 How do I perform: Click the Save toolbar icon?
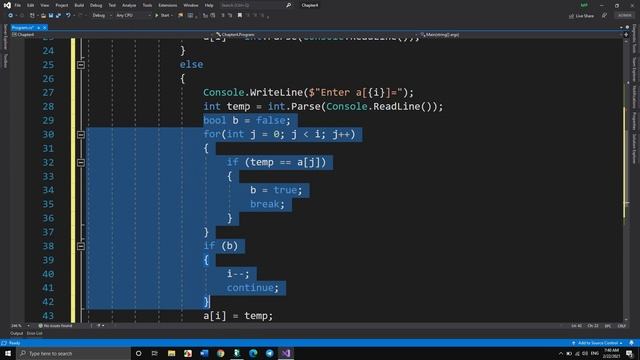click(x=51, y=16)
